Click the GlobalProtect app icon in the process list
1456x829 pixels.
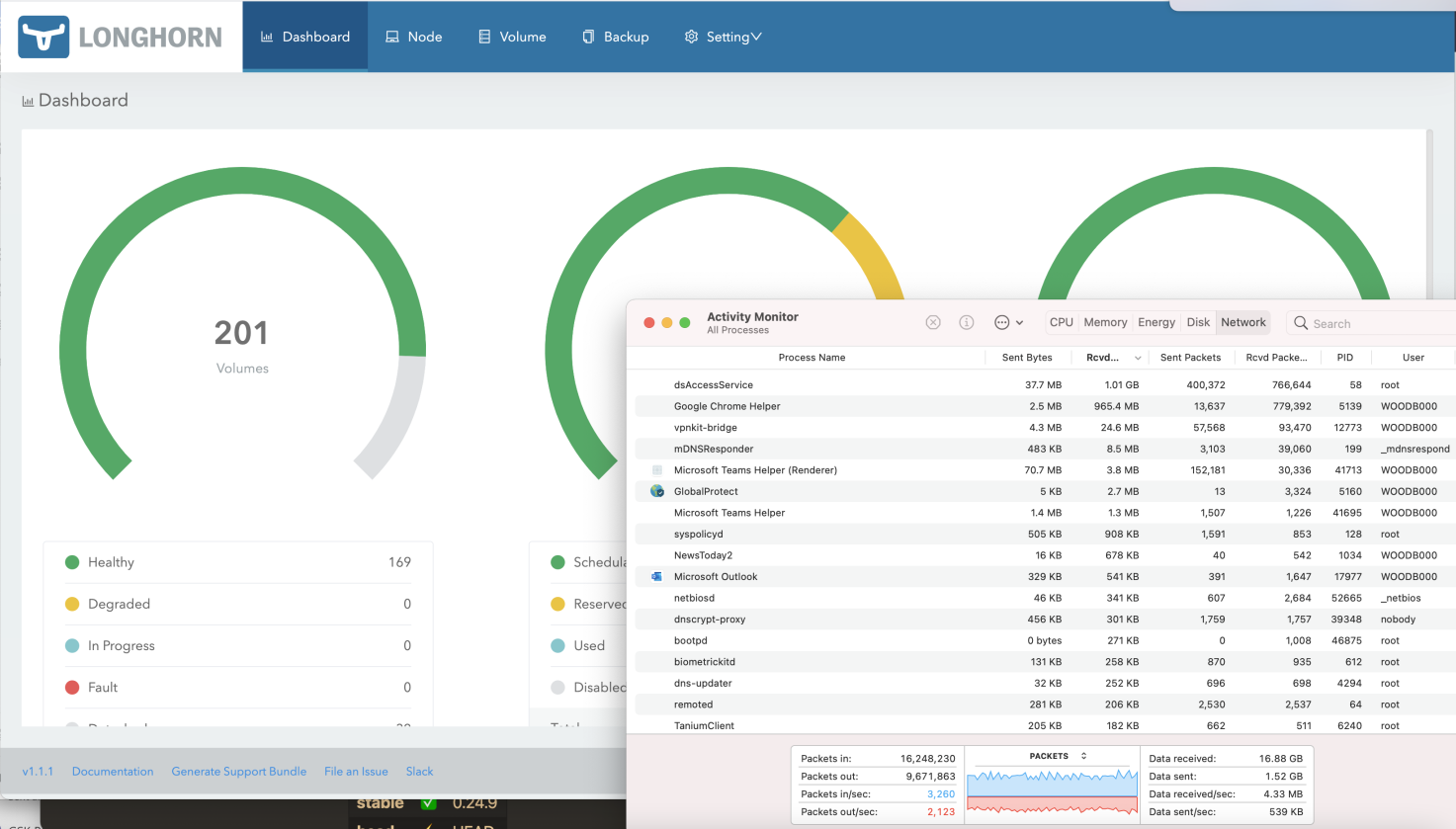[x=657, y=491]
